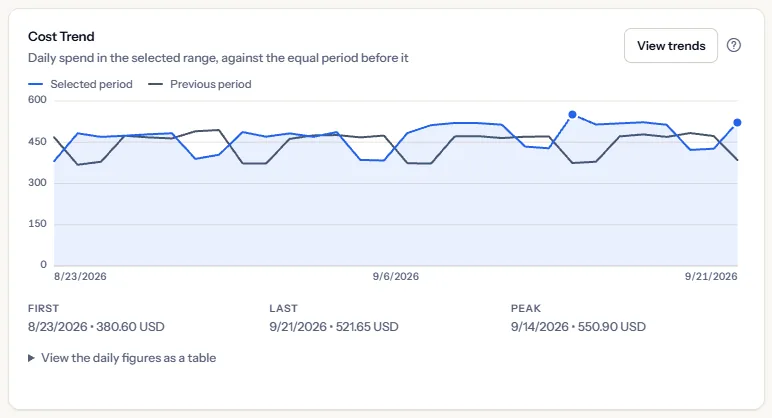Click the PEAK stat label

coord(526,308)
